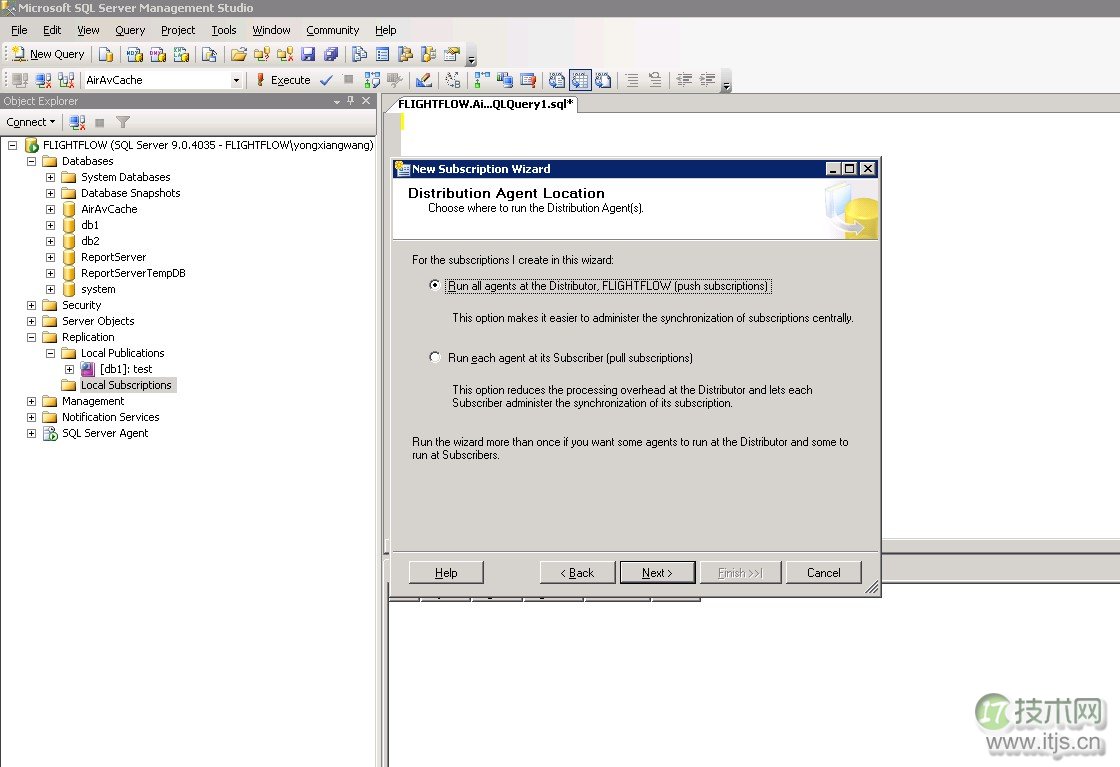Open the Connect dropdown in Object Explorer
The image size is (1120, 767).
point(31,122)
